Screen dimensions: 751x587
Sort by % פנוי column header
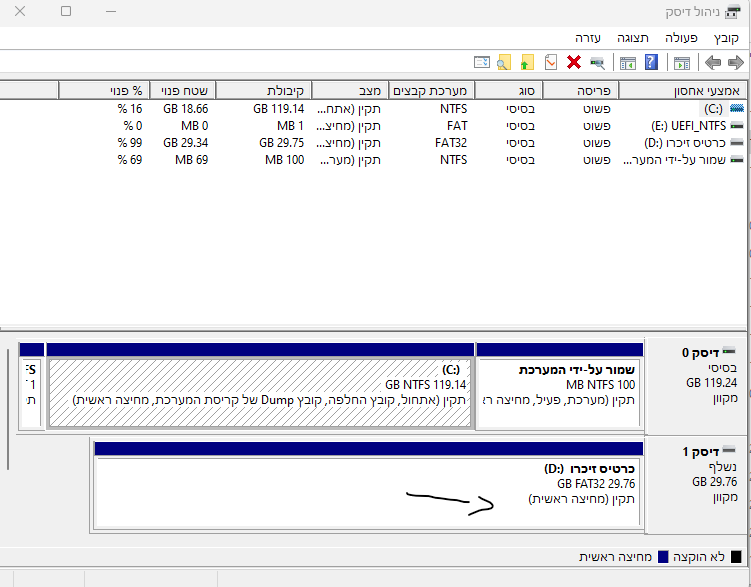(x=104, y=90)
